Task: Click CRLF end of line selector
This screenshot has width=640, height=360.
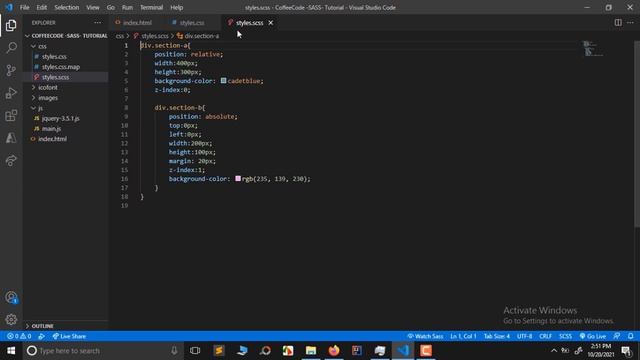Action: 545,336
